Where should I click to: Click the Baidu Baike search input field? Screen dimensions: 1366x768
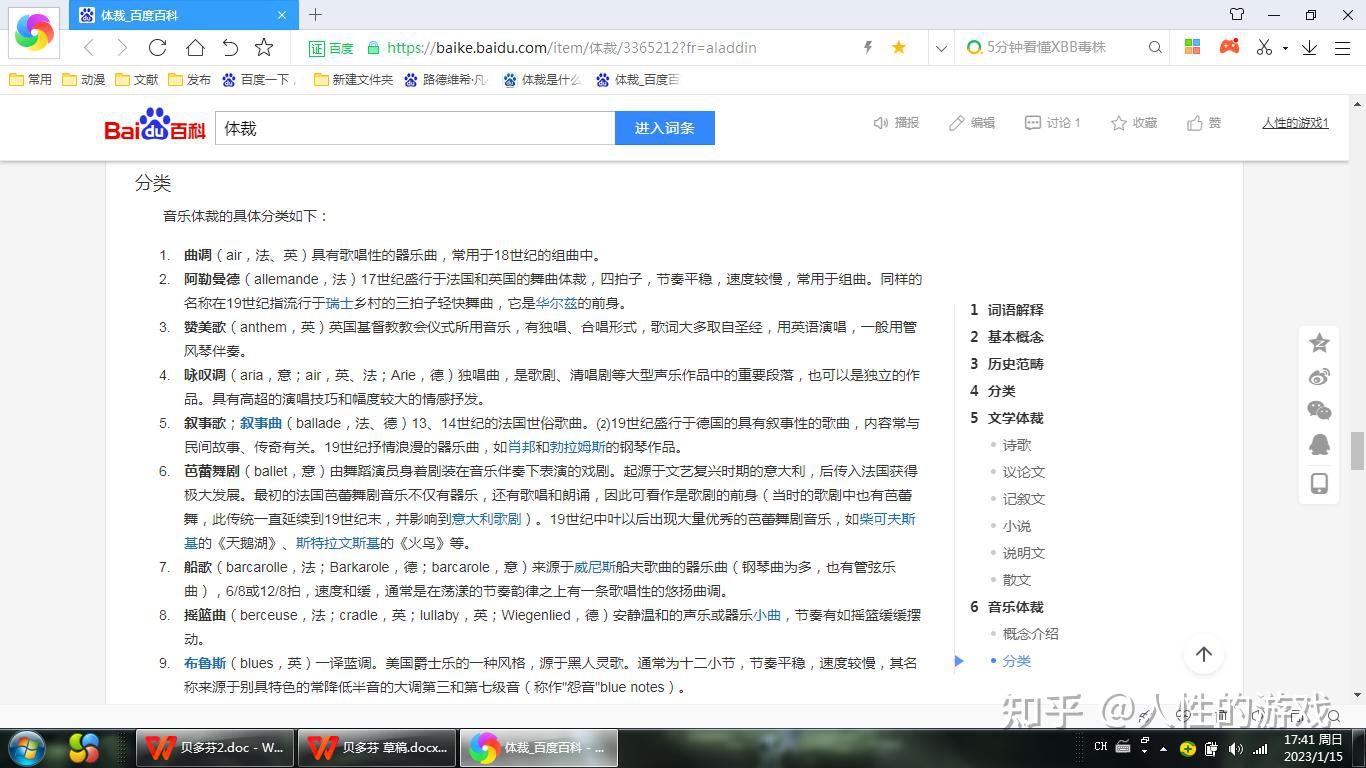[x=415, y=128]
